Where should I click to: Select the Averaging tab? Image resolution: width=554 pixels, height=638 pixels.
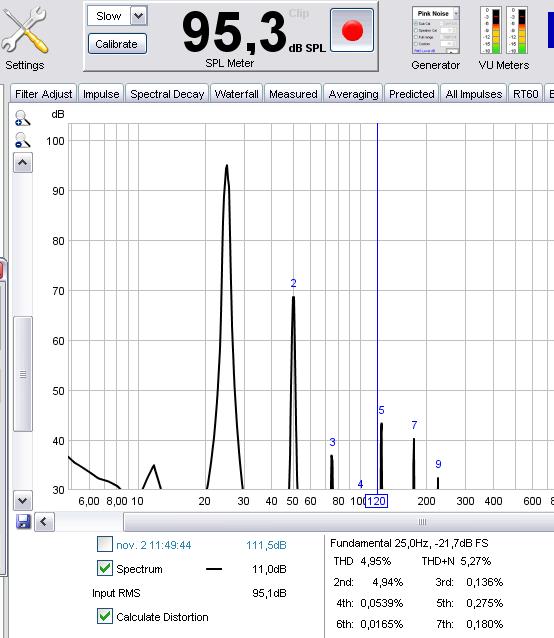point(353,94)
